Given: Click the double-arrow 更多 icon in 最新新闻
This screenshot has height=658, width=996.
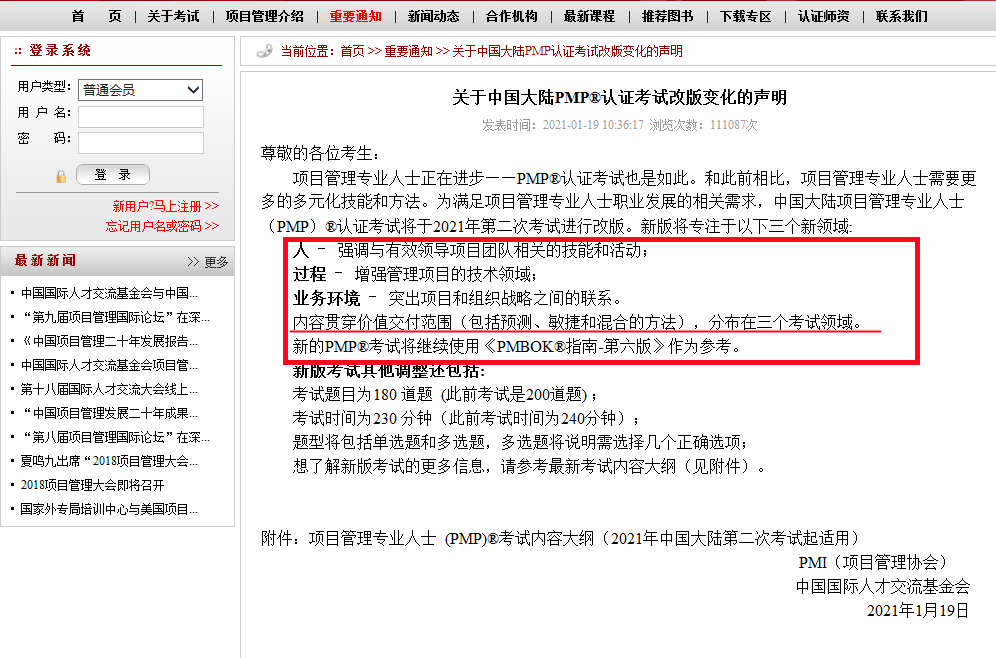Looking at the screenshot, I should coord(194,262).
